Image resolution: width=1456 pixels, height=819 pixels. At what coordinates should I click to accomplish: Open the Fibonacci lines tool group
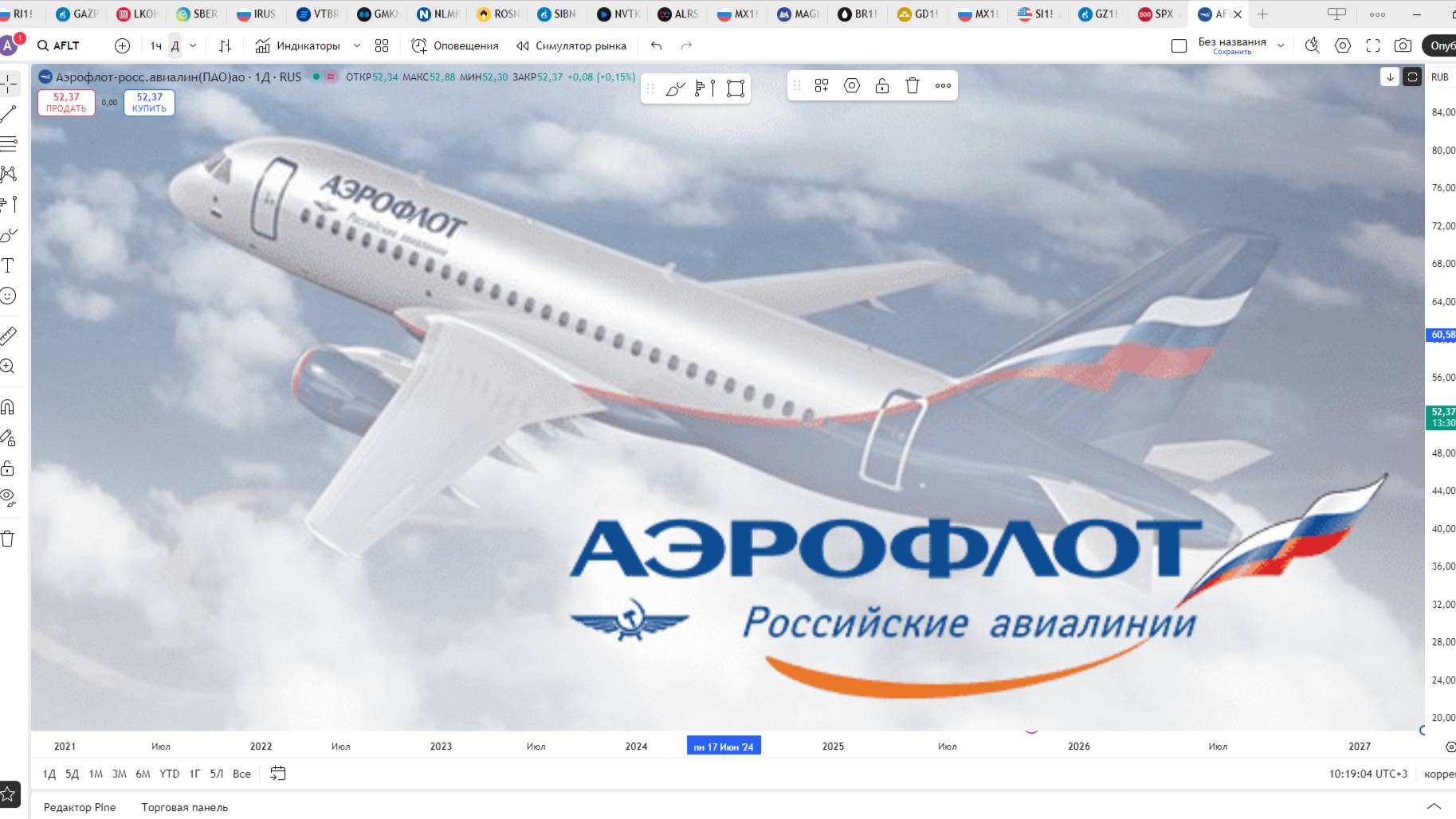(8, 144)
